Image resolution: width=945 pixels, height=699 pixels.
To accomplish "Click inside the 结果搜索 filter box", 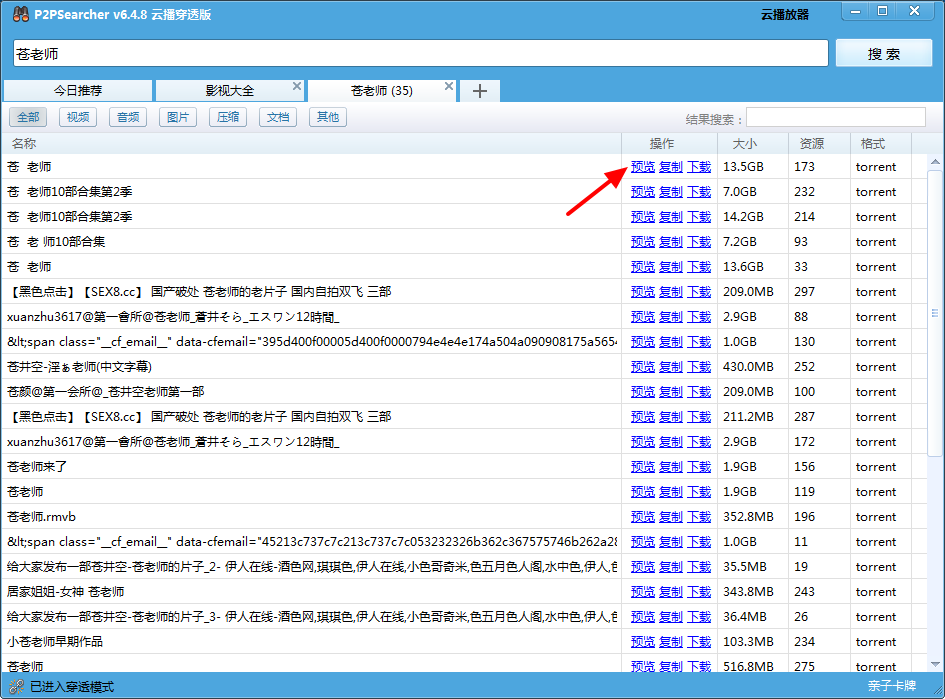I will tap(835, 118).
